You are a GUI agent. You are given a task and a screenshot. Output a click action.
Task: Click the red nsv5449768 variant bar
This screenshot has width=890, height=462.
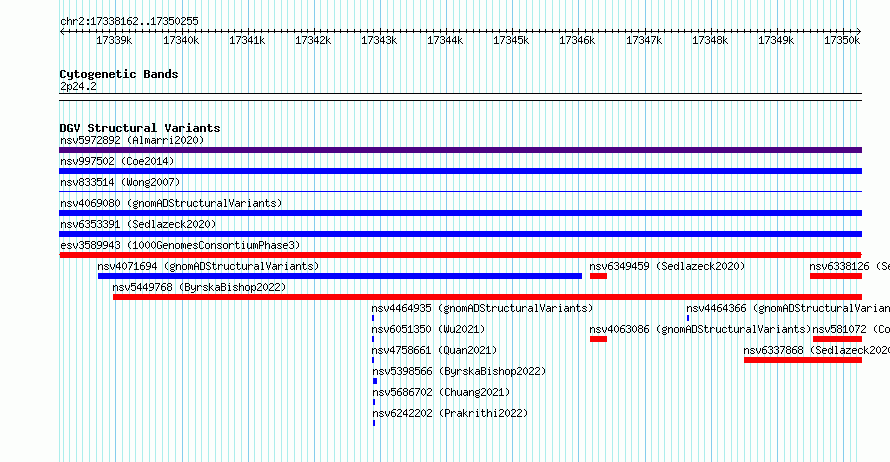(x=488, y=297)
